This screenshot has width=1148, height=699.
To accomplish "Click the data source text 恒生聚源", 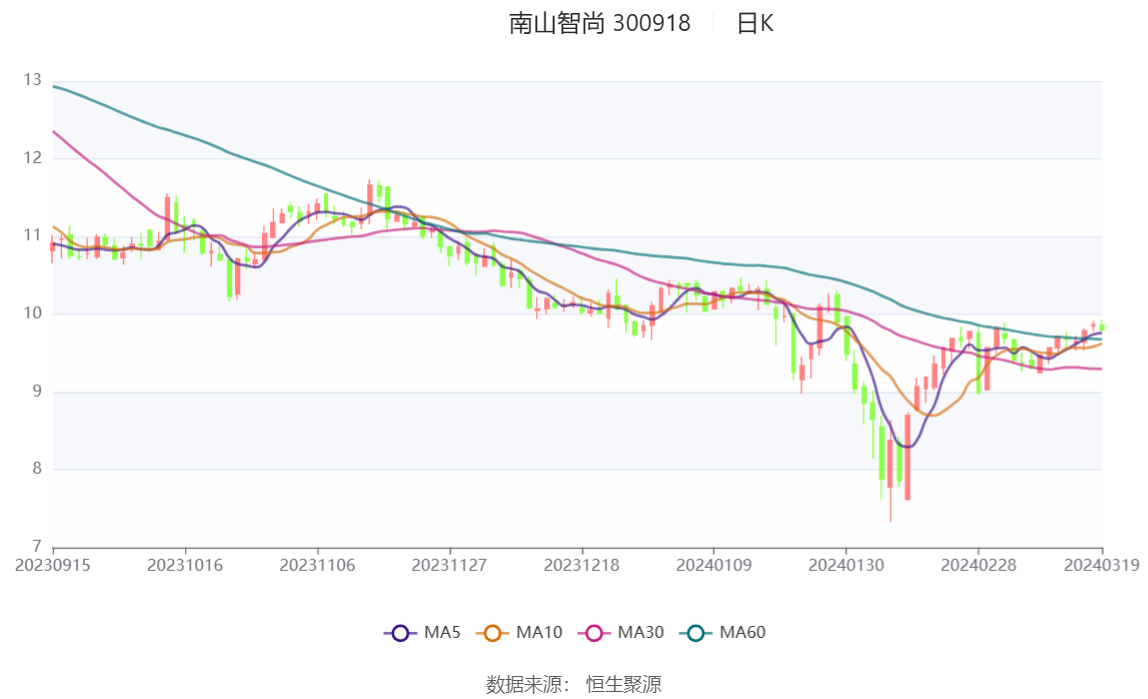I will (624, 685).
